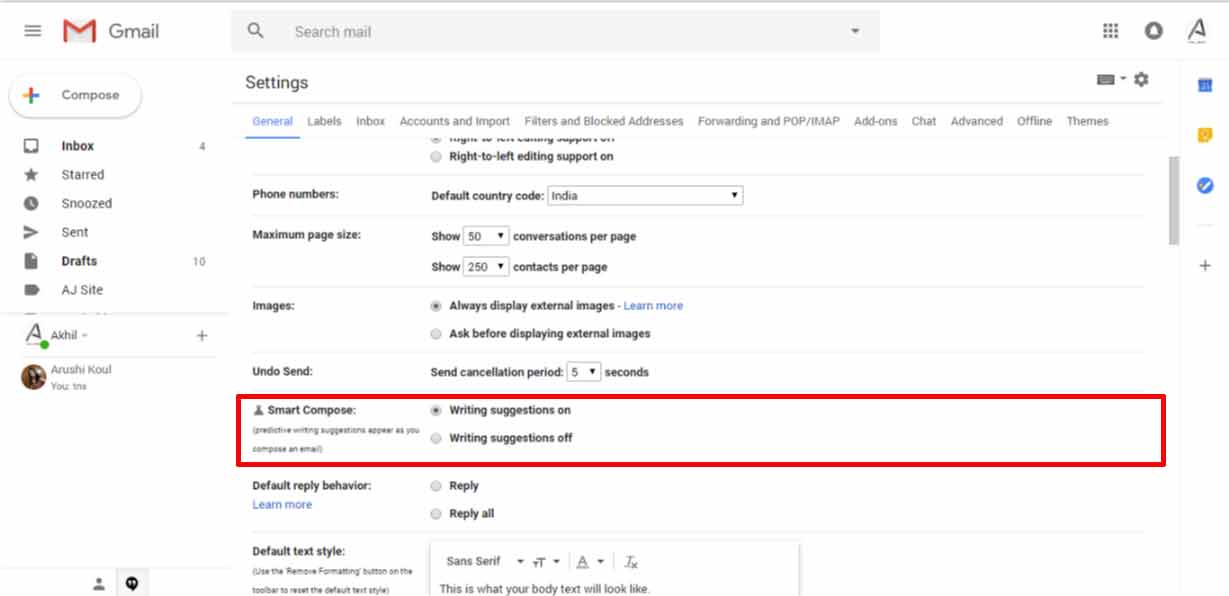Switch to the Add-ons tab
1229x596 pixels.
876,121
